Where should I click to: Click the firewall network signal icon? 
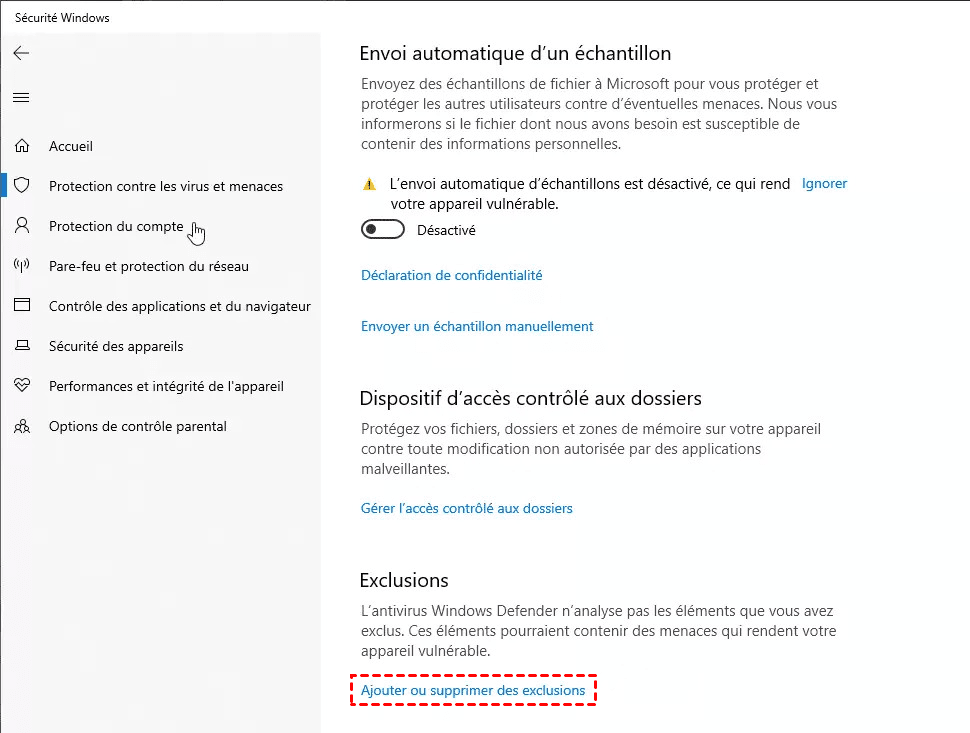point(21,266)
